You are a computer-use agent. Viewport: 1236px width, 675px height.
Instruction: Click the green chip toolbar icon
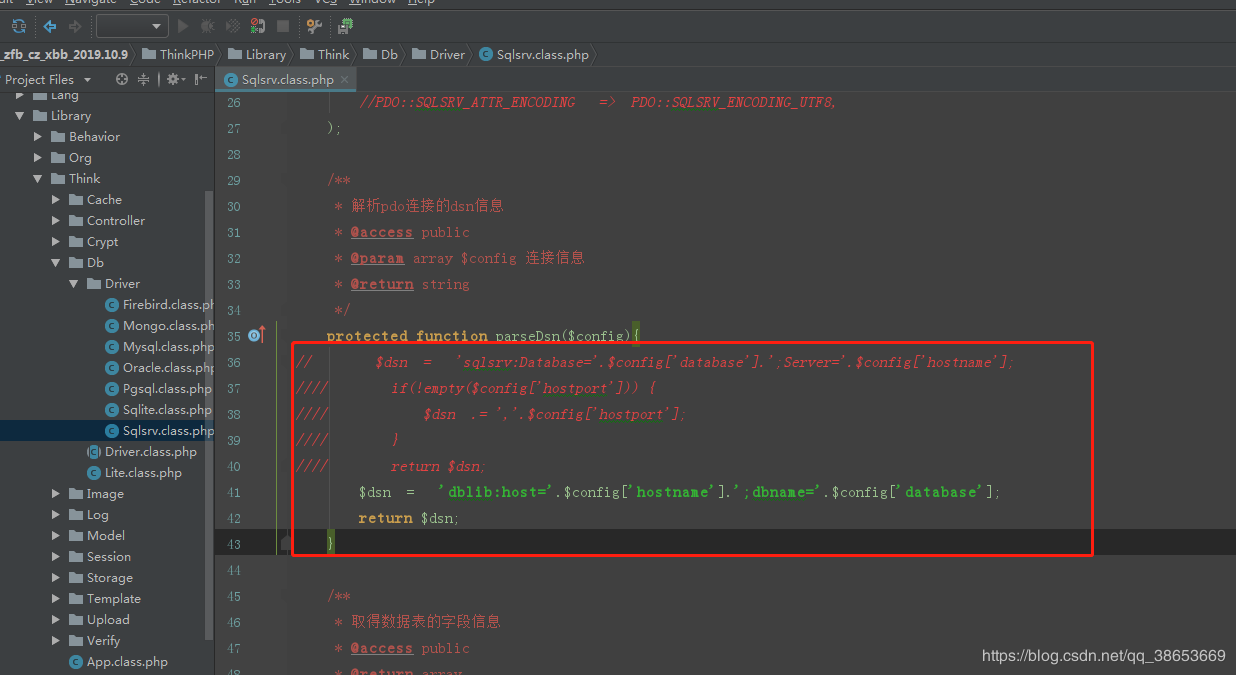345,26
